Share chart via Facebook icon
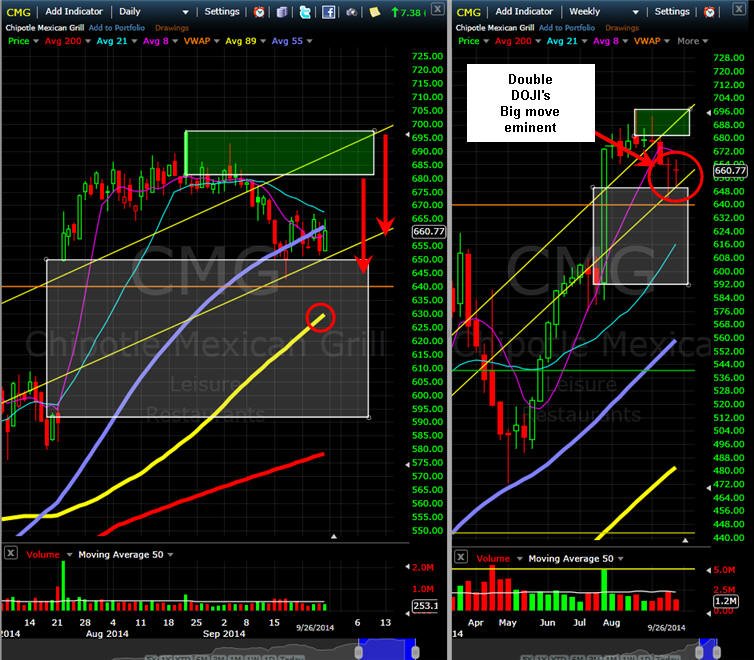The height and width of the screenshot is (660, 754). click(x=328, y=12)
